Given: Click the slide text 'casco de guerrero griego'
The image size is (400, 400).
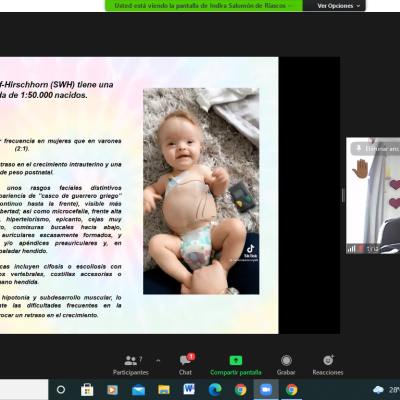Looking at the screenshot, I should pyautogui.click(x=79, y=196).
